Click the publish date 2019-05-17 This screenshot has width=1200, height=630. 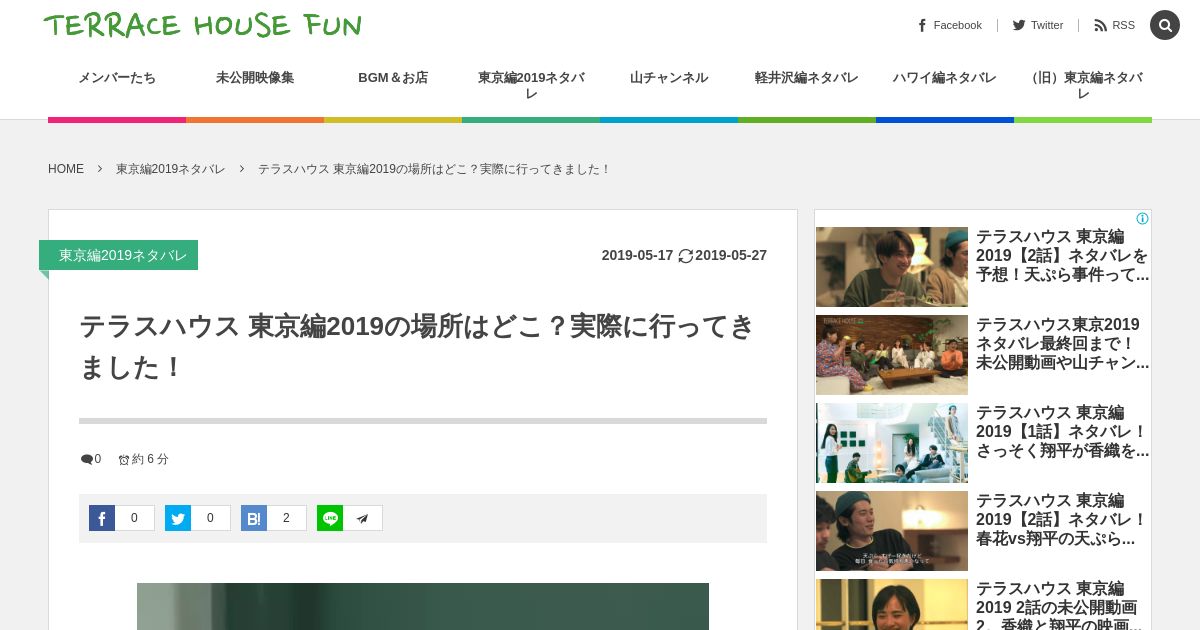click(637, 256)
